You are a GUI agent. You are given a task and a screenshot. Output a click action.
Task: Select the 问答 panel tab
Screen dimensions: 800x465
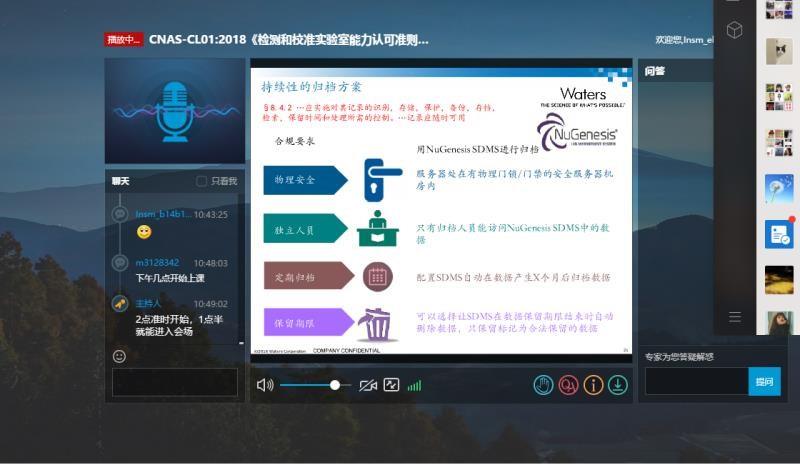point(655,71)
